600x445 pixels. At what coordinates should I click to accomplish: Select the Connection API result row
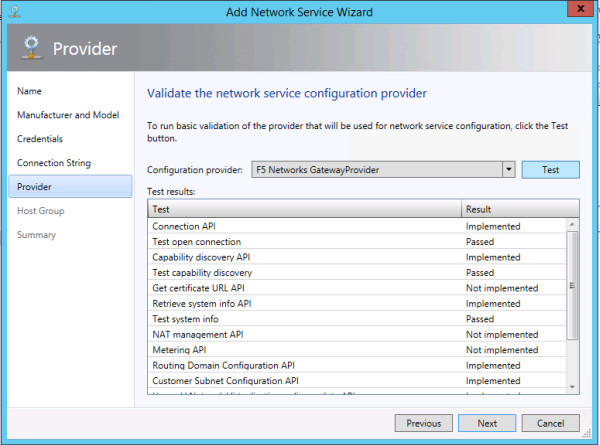(x=357, y=226)
